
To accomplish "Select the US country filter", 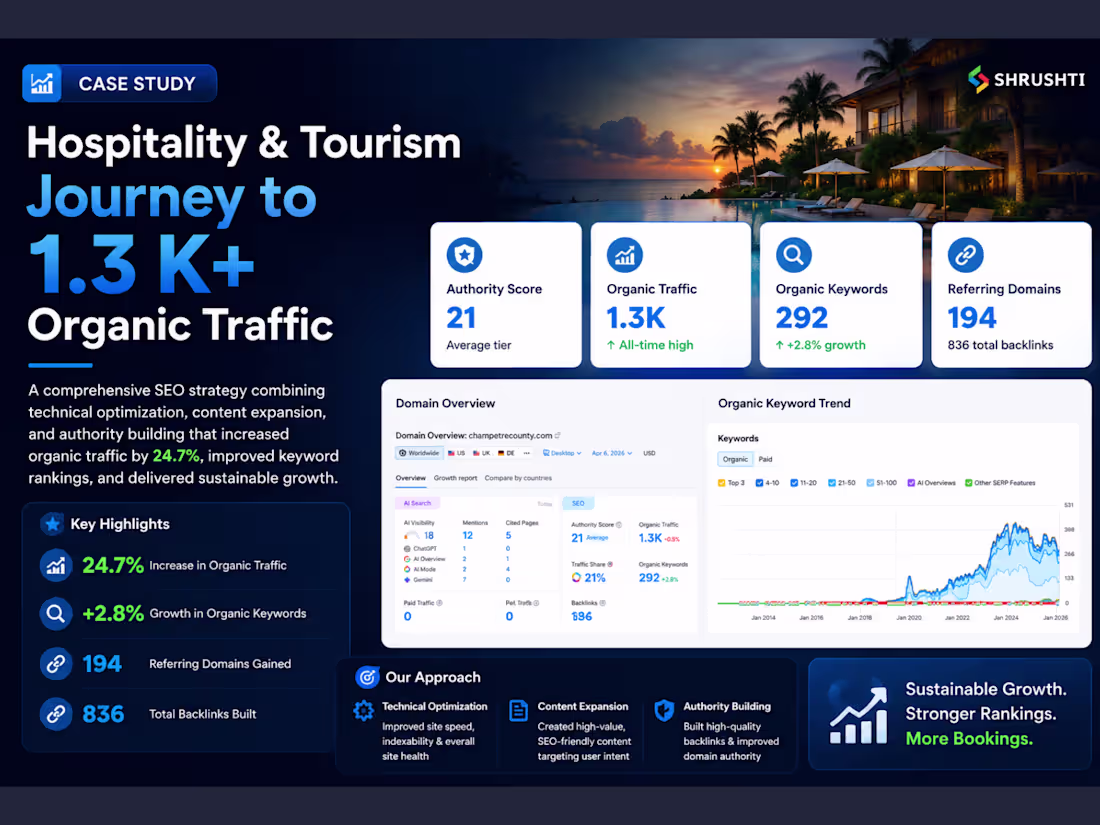I will click(457, 453).
